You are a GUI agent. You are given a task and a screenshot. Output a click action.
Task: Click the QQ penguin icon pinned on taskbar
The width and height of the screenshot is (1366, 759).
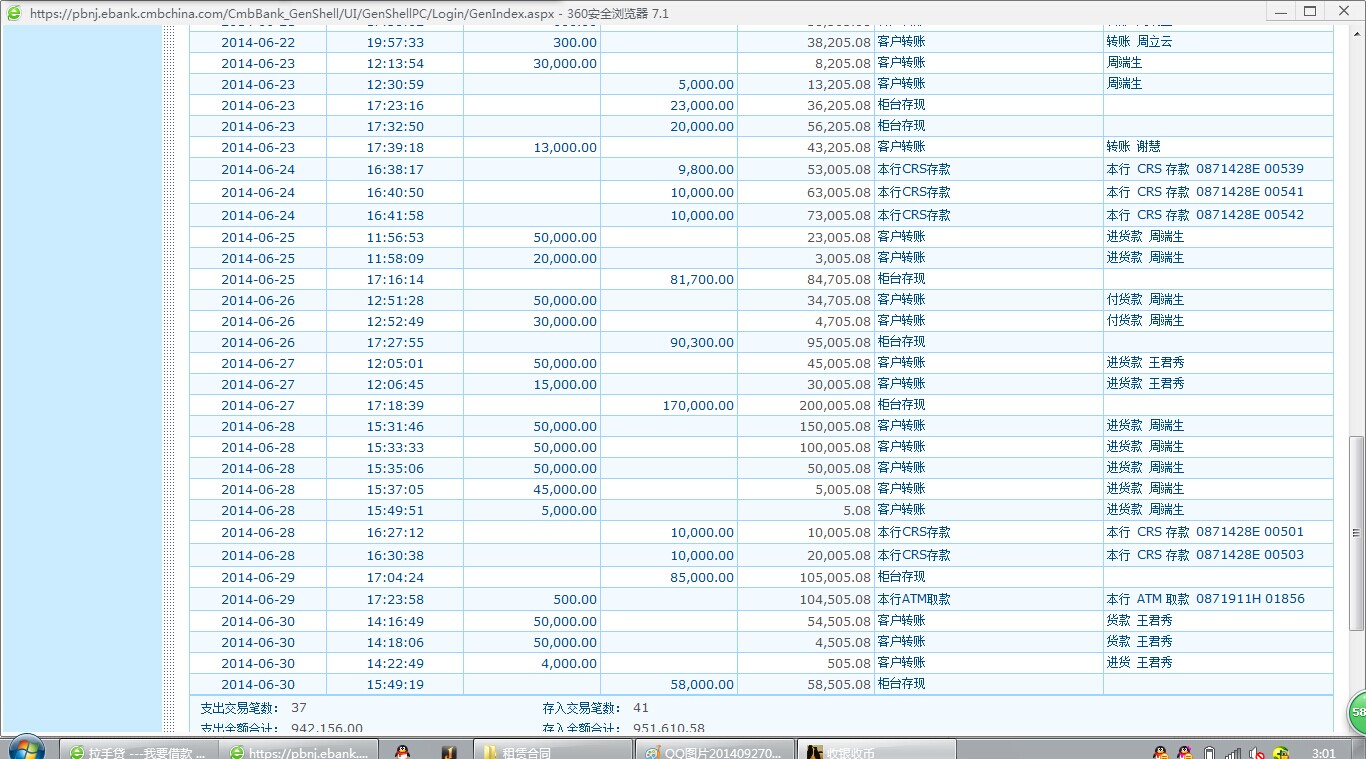[402, 751]
